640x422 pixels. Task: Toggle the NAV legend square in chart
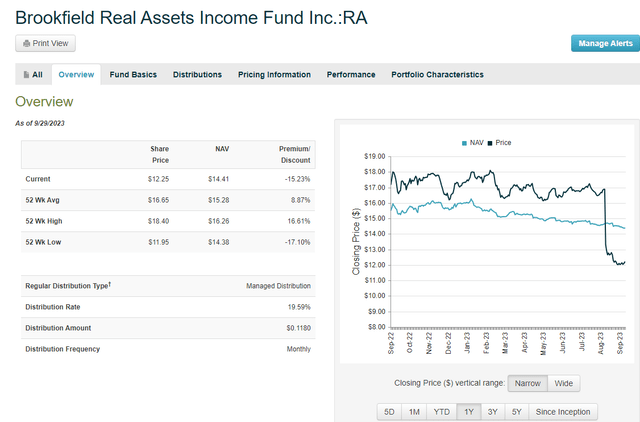click(464, 143)
